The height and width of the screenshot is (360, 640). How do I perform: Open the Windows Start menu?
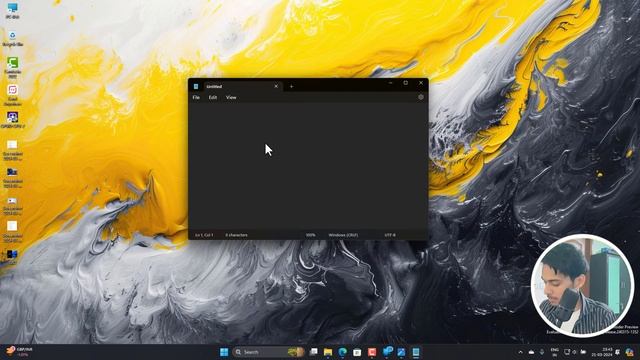coord(224,352)
